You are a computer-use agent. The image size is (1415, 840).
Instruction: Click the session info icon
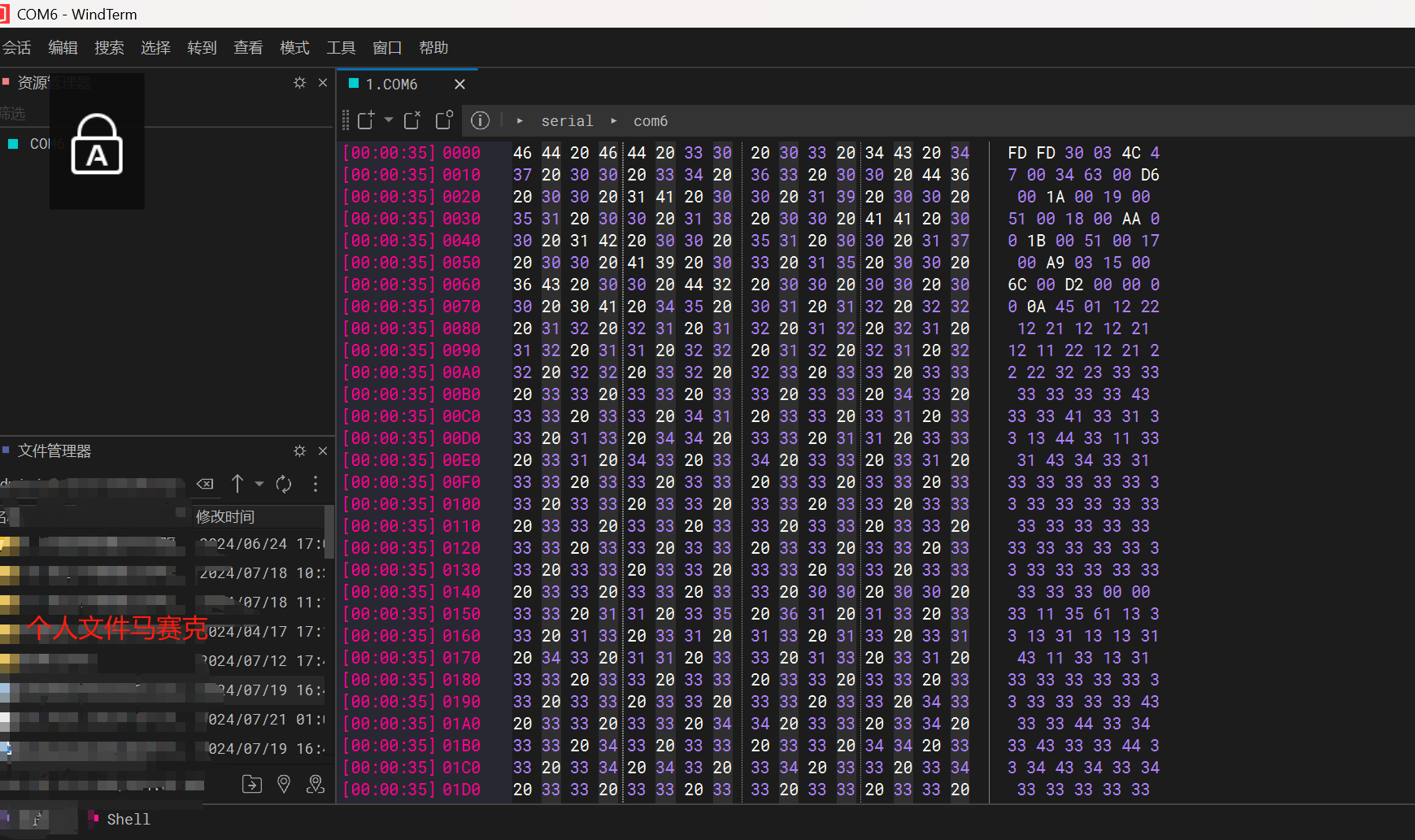tap(481, 120)
